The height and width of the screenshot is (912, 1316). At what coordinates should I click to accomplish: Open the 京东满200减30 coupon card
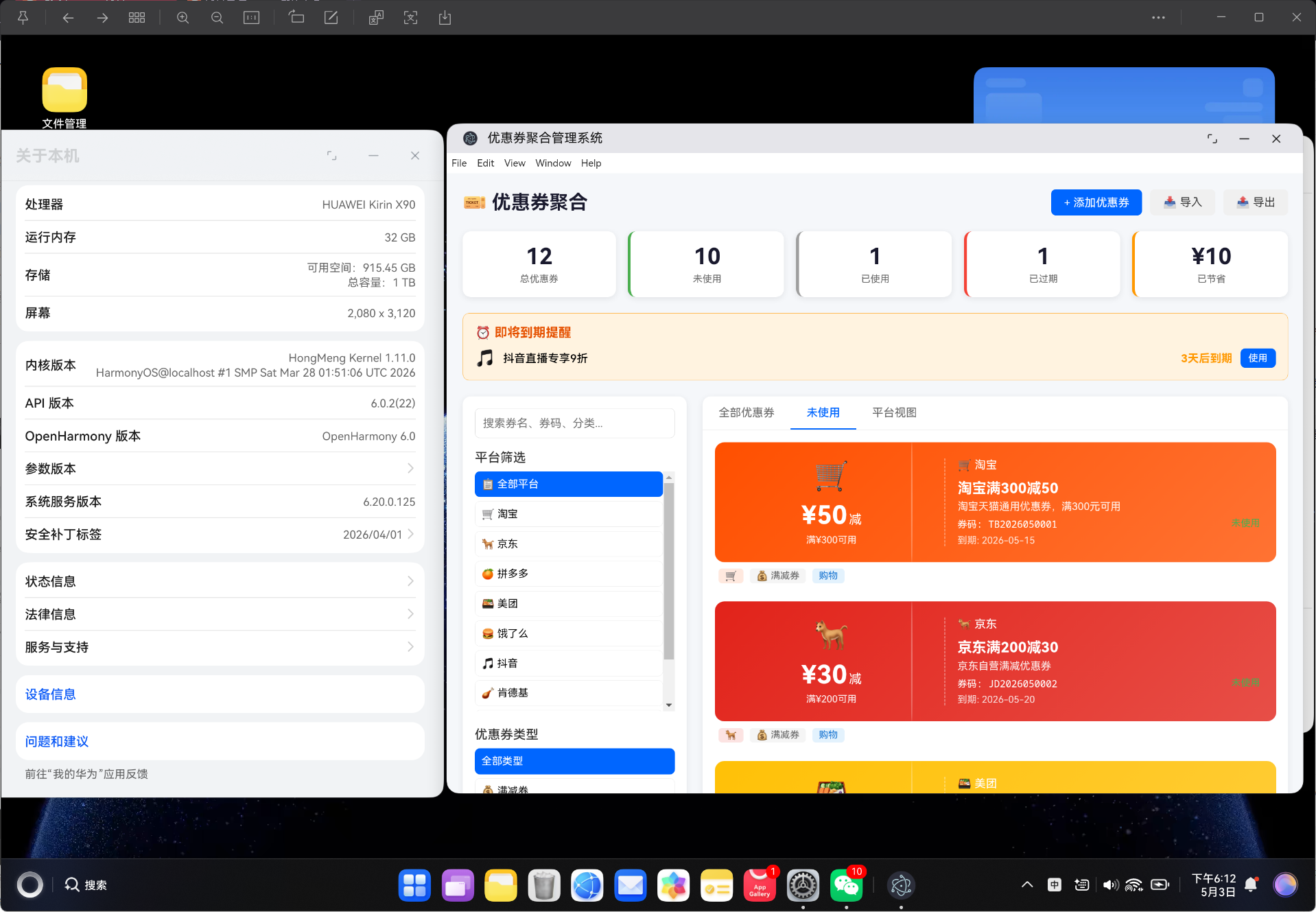coord(996,662)
